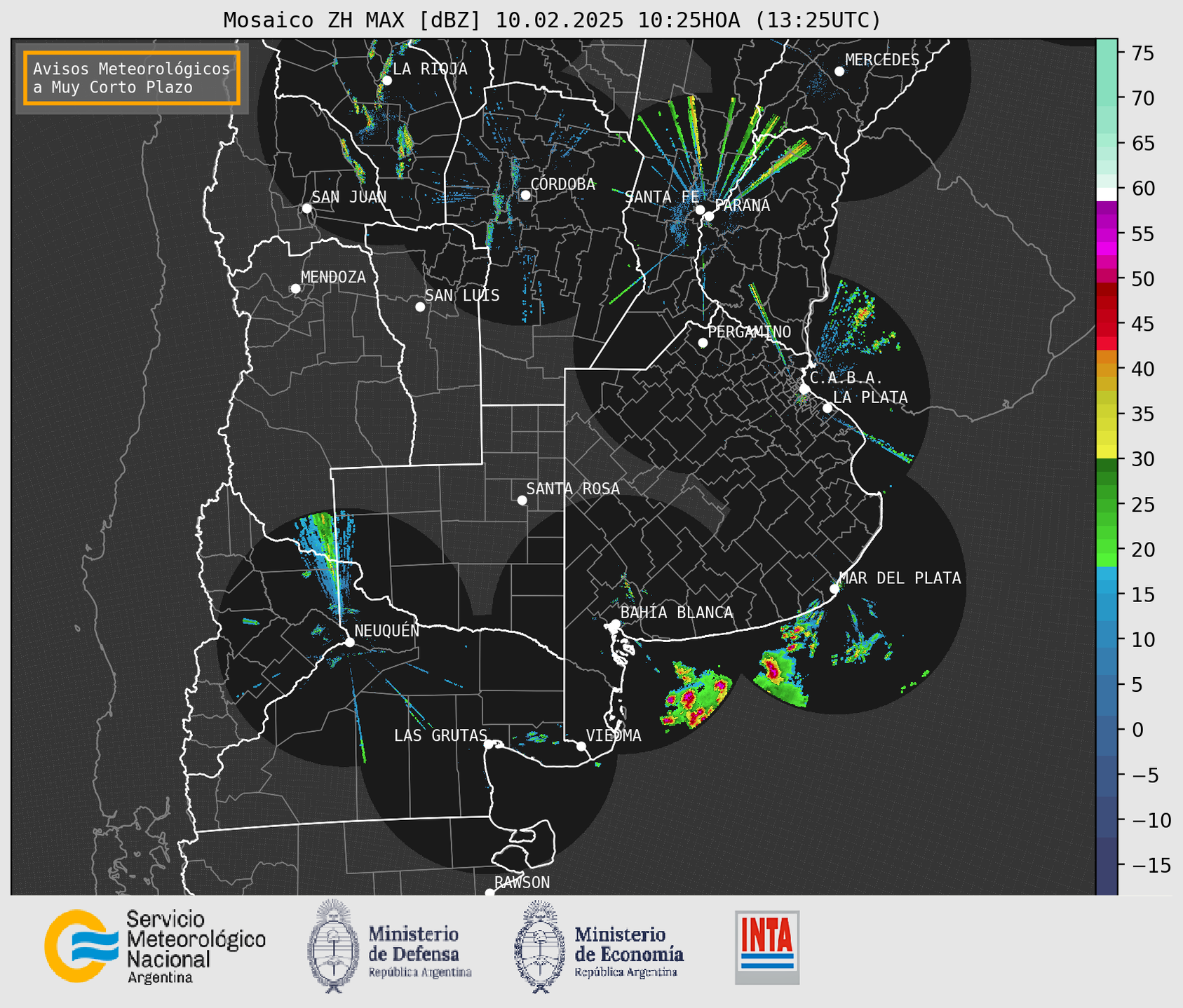Select the La Plata marker dot
Screen dimensions: 1183x1008
[827, 408]
